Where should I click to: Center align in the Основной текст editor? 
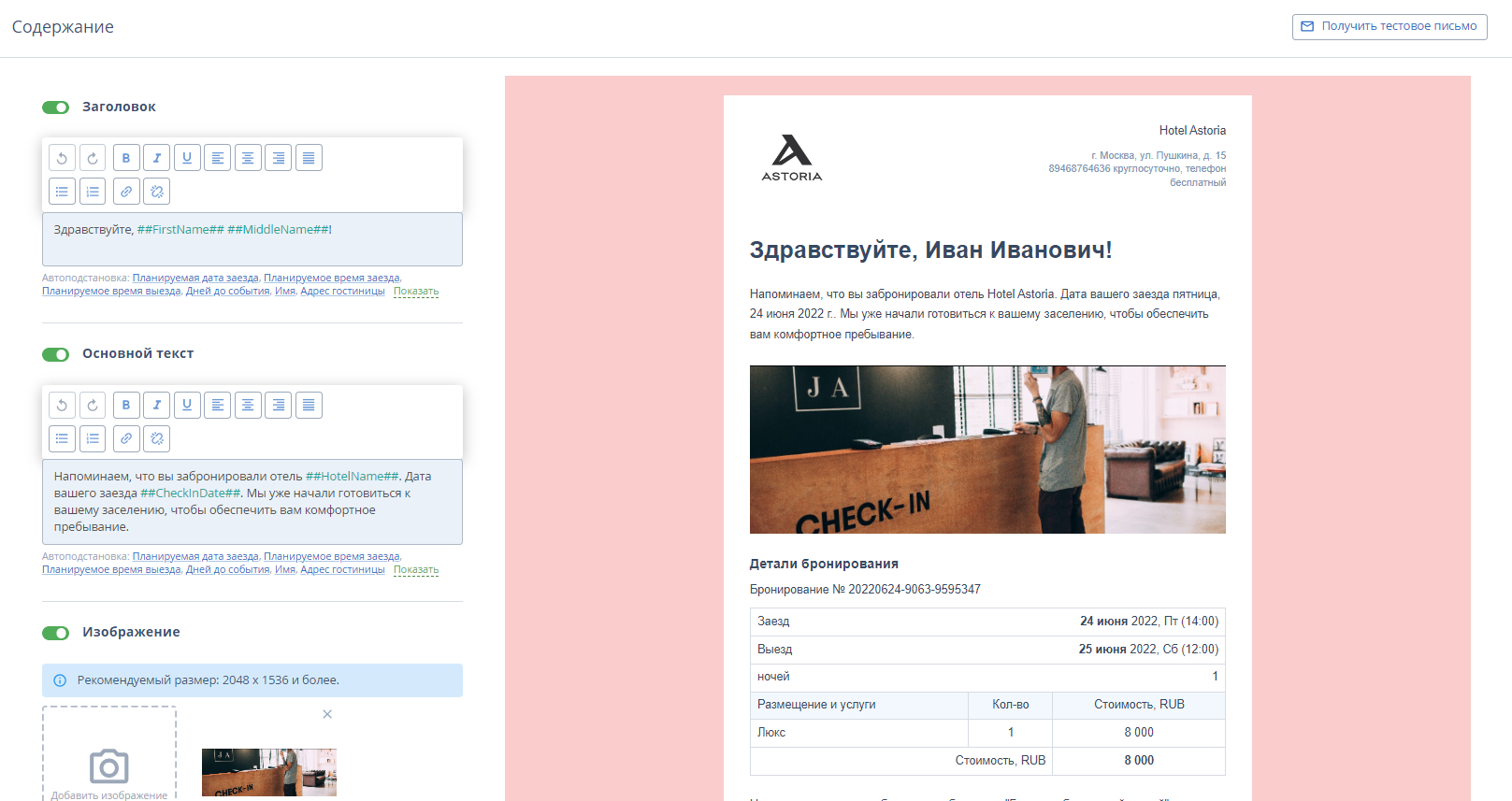point(248,405)
